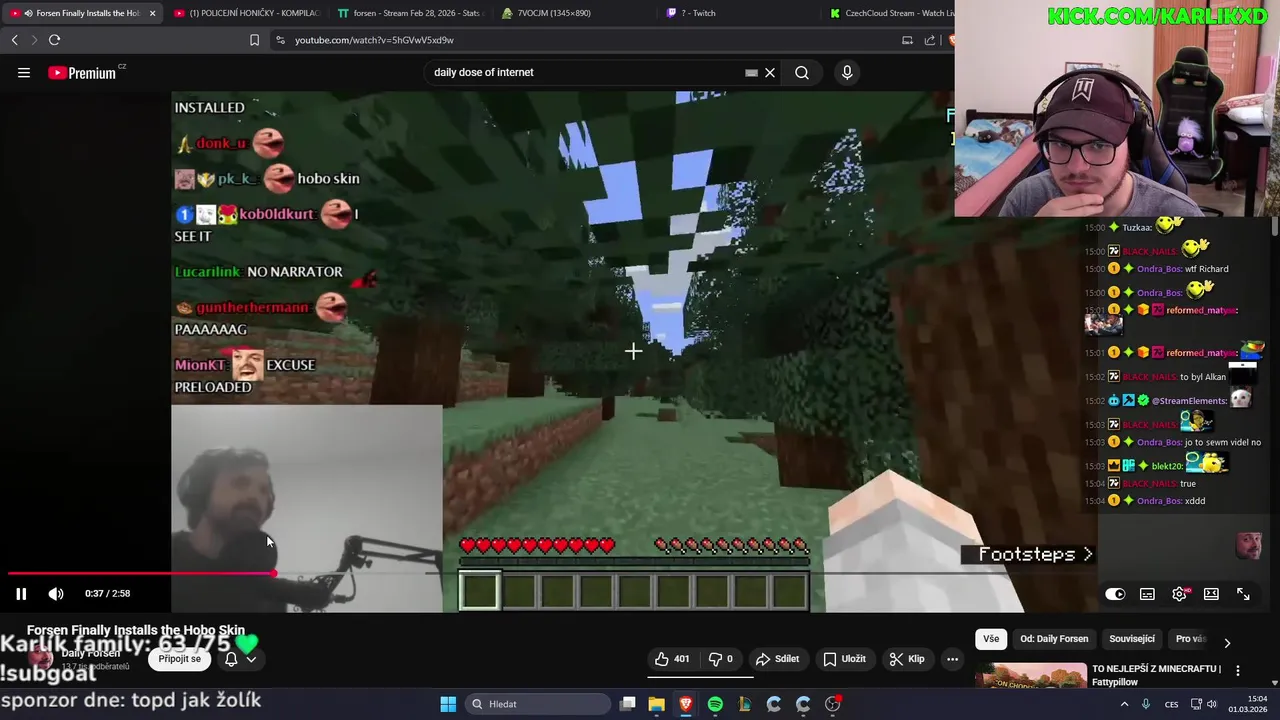Save the video with Uložit

(844, 659)
